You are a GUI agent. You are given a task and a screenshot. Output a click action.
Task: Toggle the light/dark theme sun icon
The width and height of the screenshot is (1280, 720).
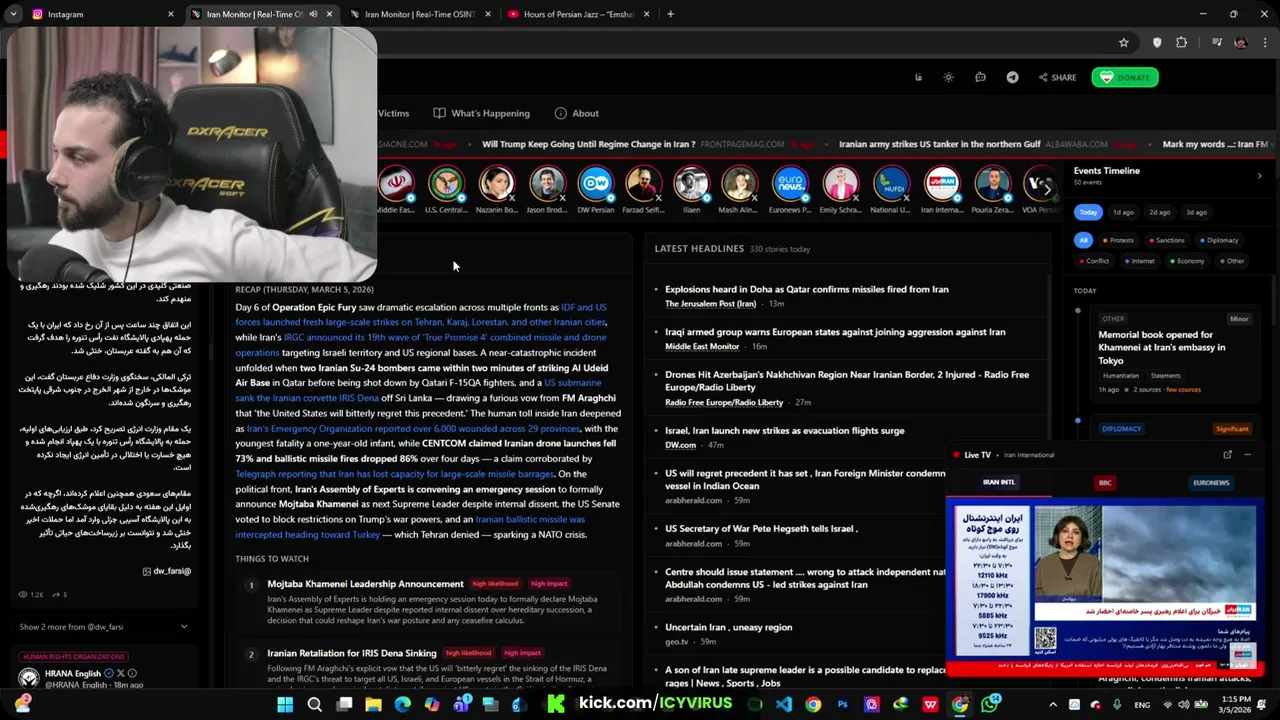point(948,78)
